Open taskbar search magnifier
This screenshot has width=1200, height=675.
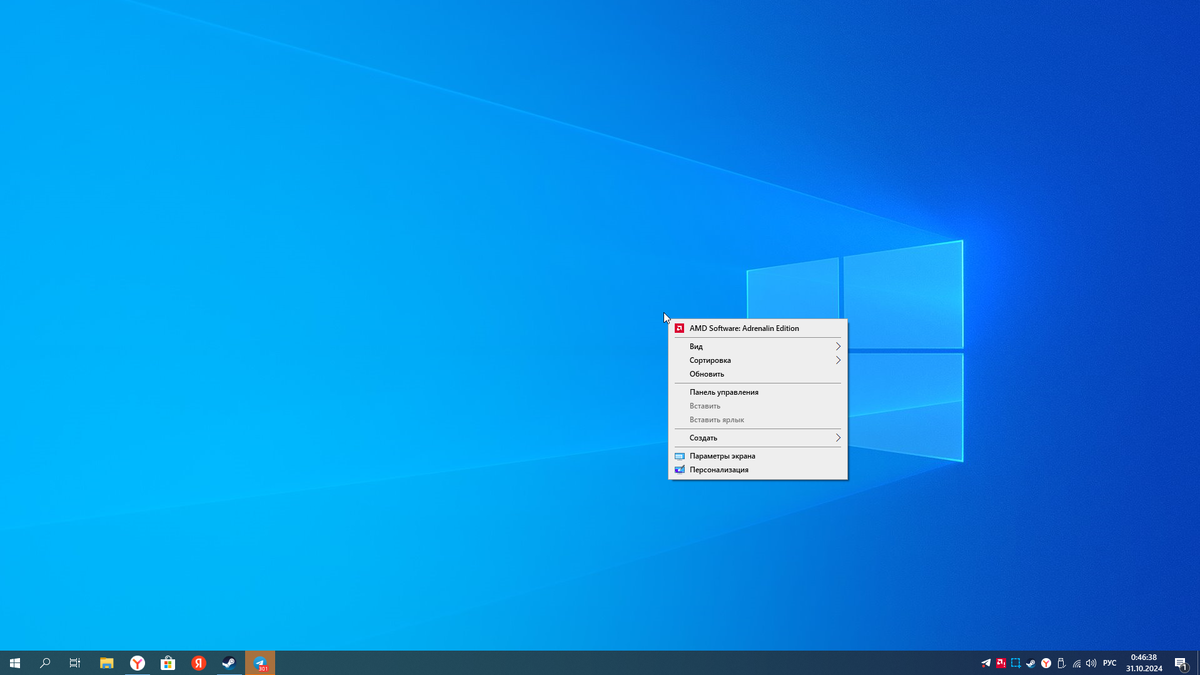[45, 663]
